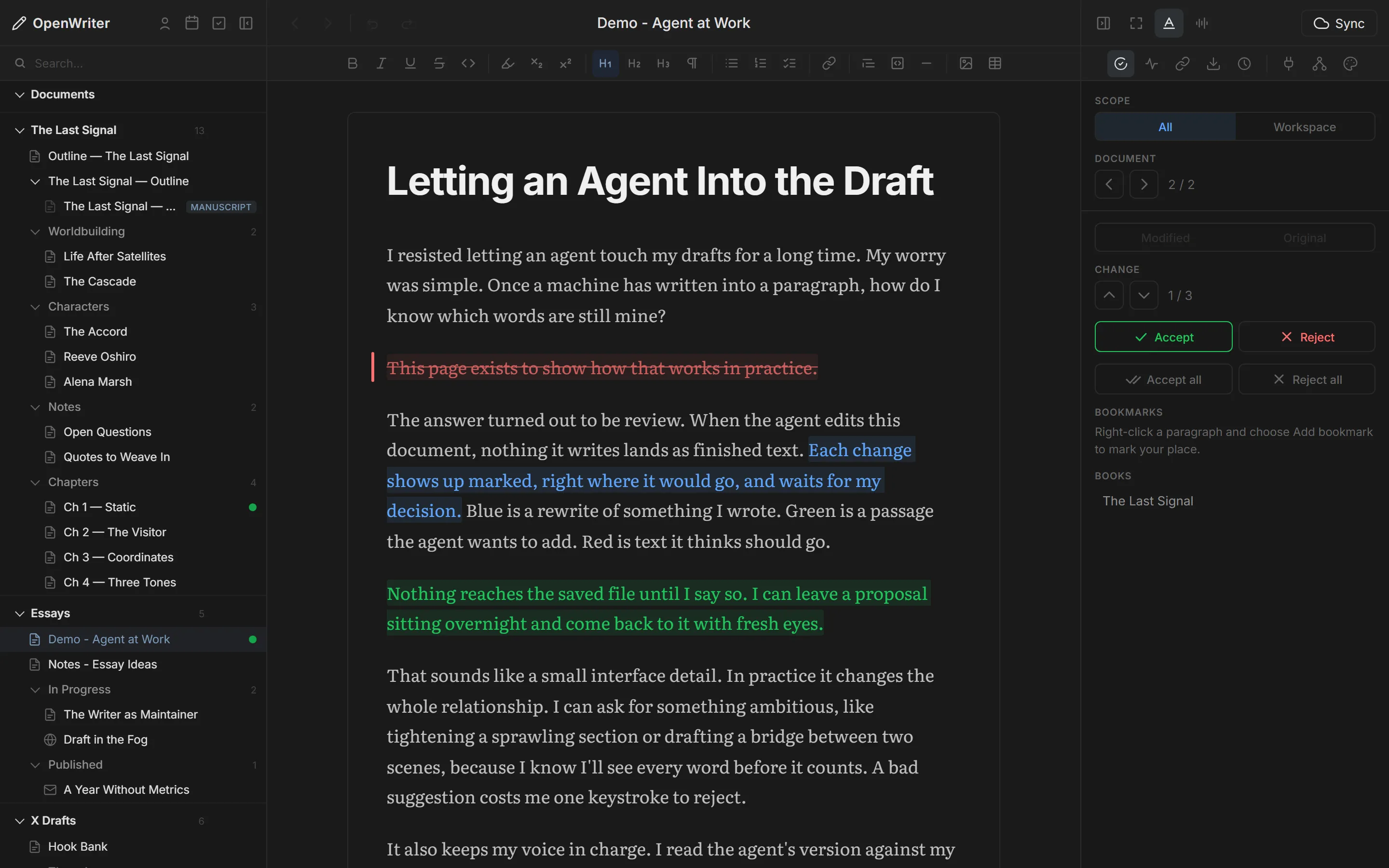Image resolution: width=1389 pixels, height=868 pixels.
Task: Collapse The Last Signal book
Action: tap(19, 130)
